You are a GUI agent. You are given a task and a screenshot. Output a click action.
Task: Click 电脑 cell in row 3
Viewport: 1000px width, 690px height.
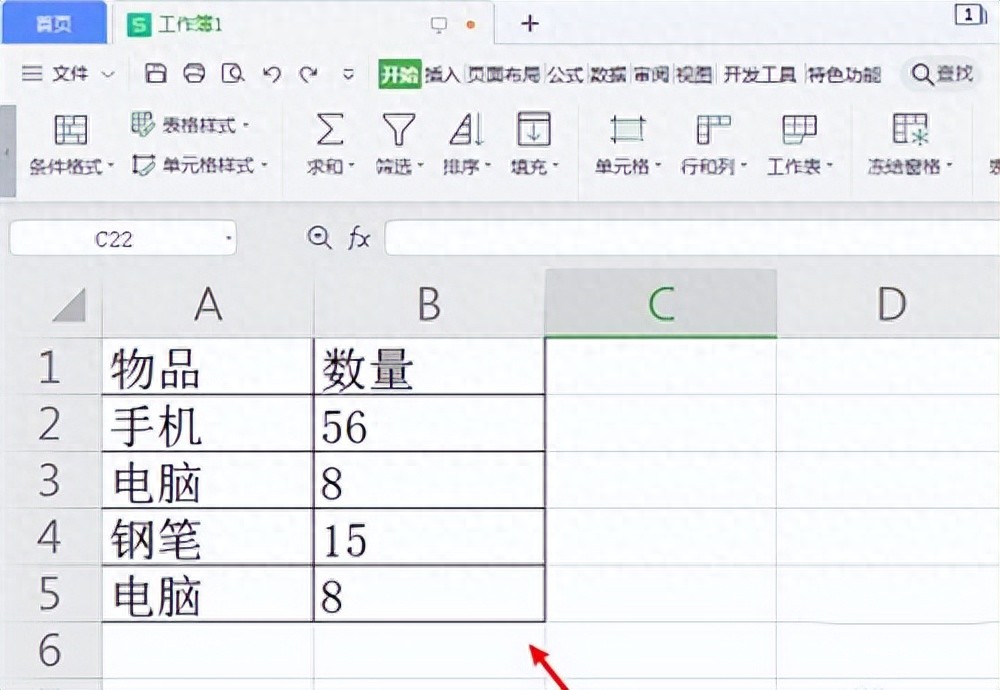coord(208,480)
